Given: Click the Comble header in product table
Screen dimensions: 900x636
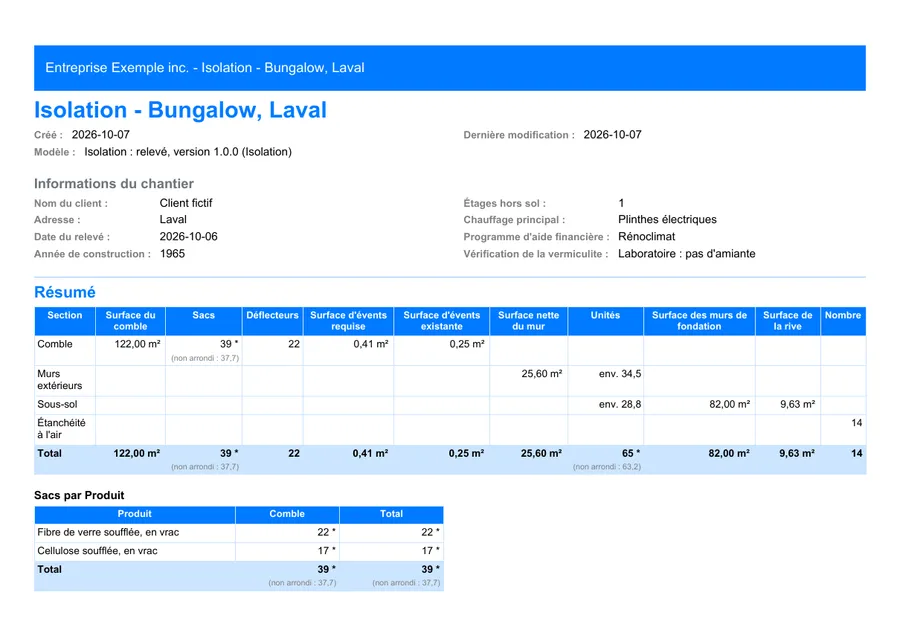Looking at the screenshot, I should (x=287, y=514).
